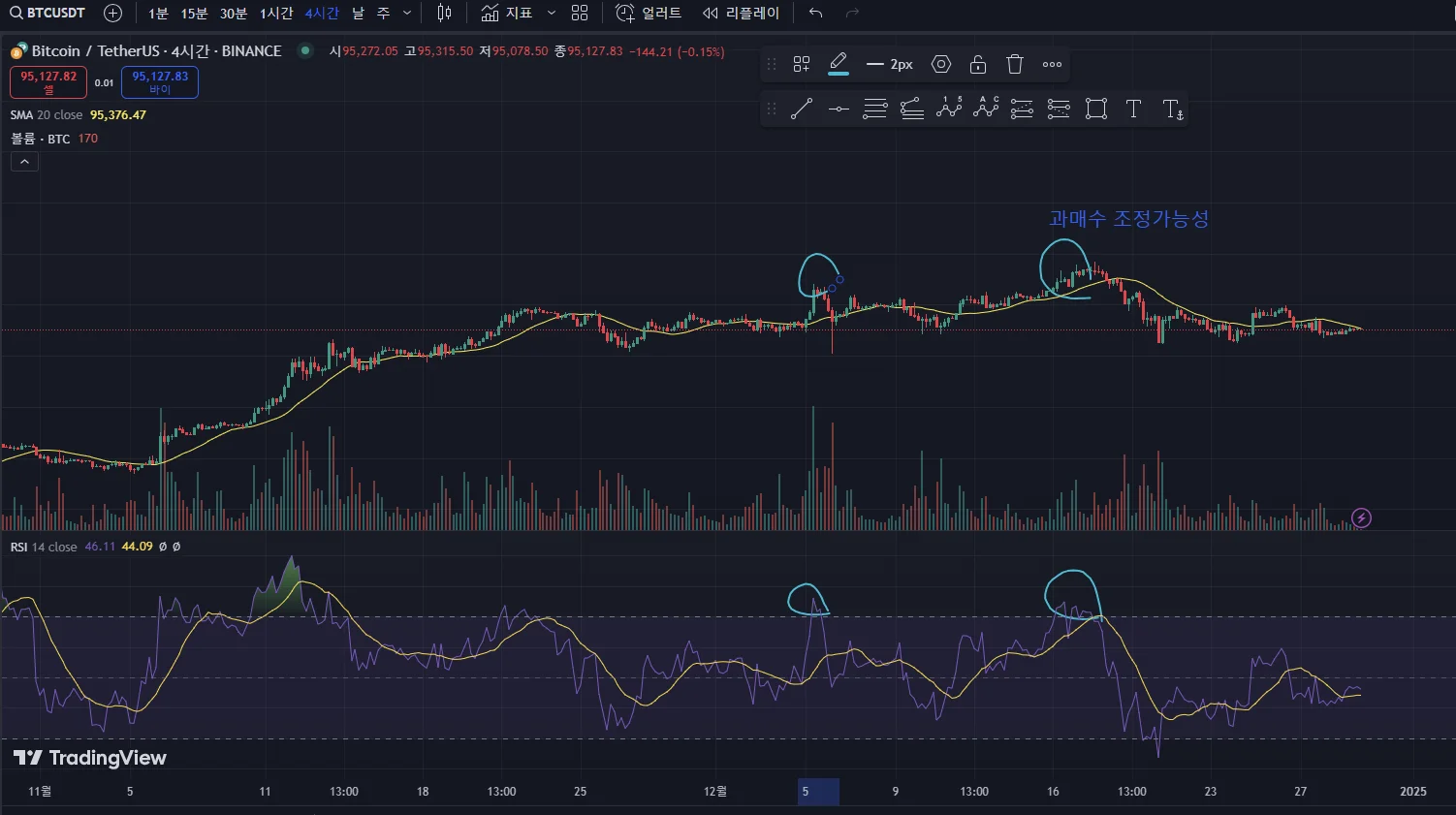
Task: Toggle the lock on selected drawing
Action: [978, 65]
